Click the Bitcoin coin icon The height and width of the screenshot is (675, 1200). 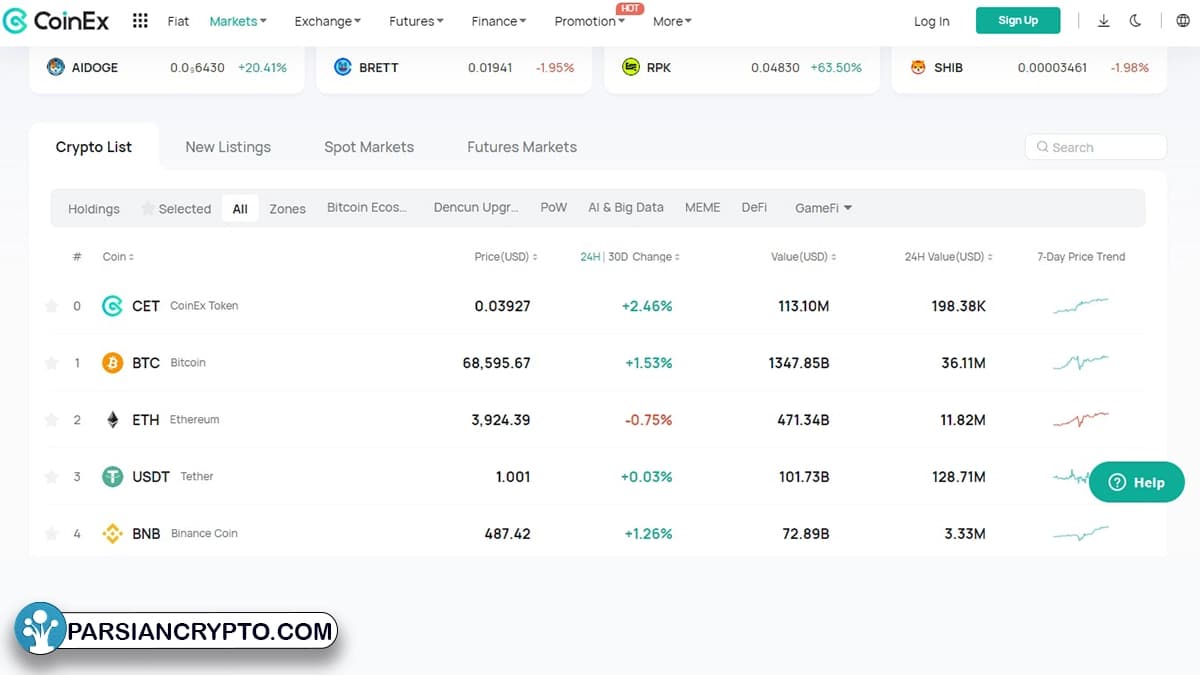113,363
